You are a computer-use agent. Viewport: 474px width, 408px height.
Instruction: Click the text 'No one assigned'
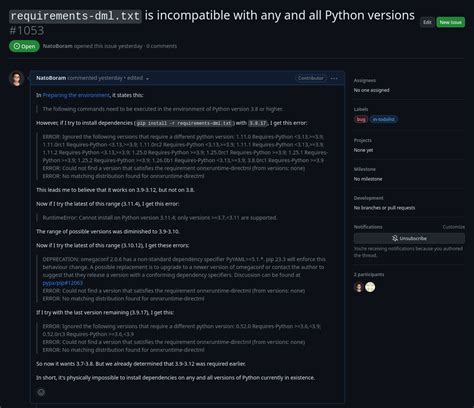point(371,90)
